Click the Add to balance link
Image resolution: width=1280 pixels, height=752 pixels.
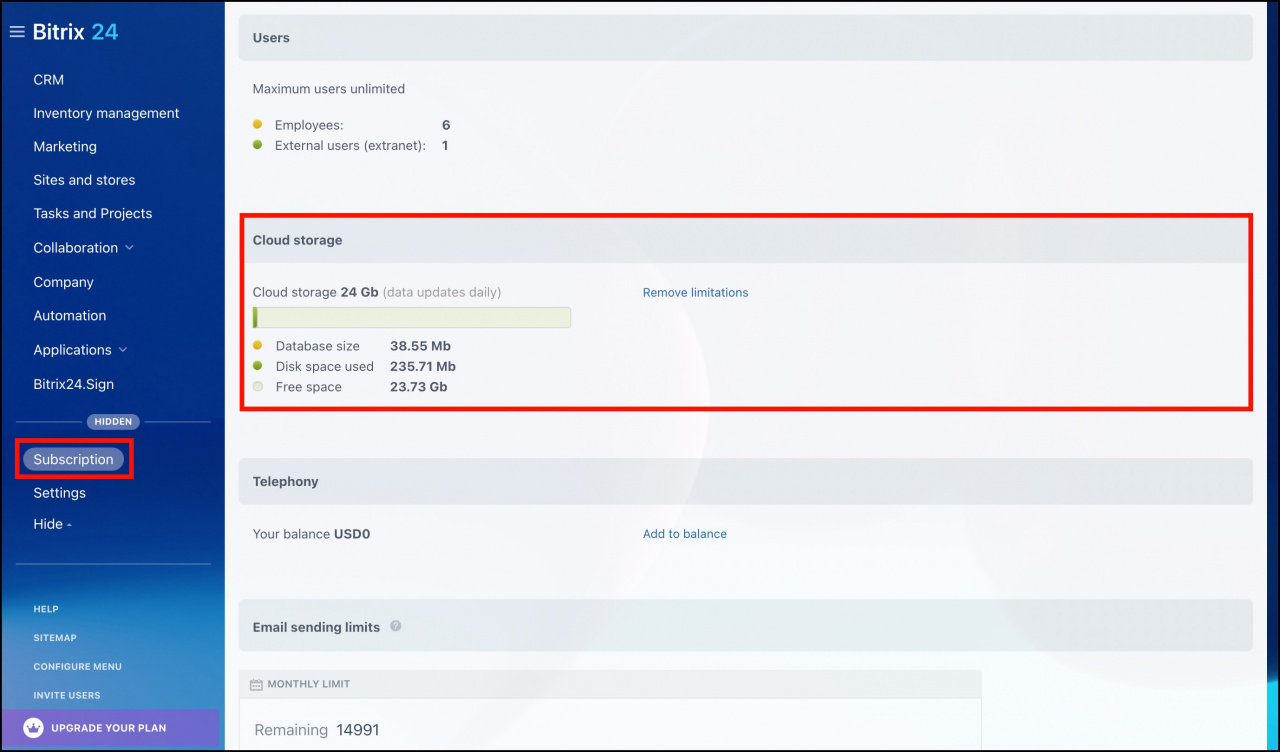coord(685,534)
